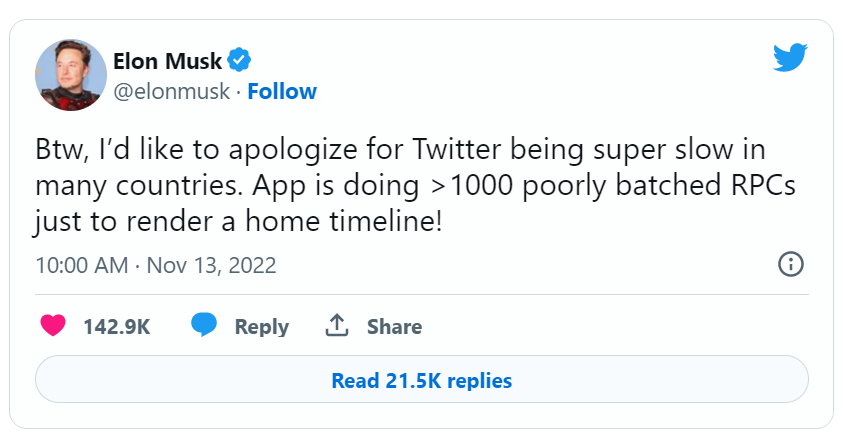Like the tweet with heart icon
This screenshot has width=846, height=442.
coord(52,326)
